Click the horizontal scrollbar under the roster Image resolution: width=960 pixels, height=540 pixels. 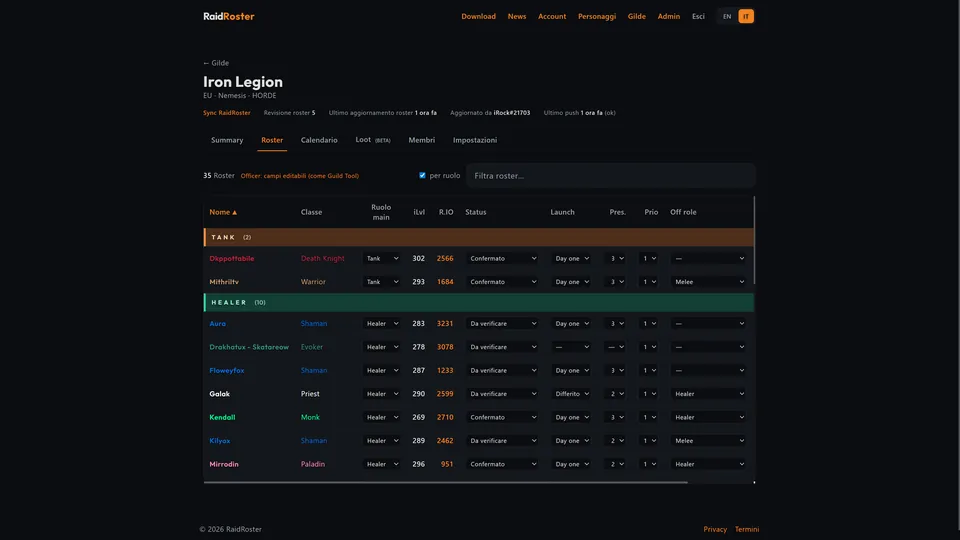[x=446, y=482]
